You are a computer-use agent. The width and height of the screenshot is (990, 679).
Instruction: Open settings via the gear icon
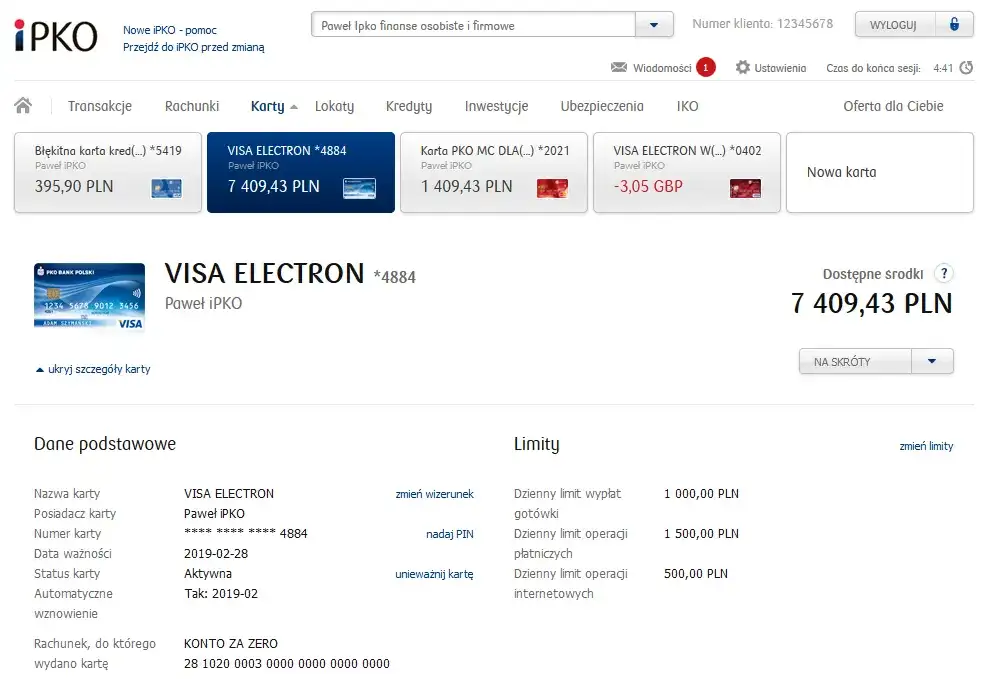pos(743,68)
